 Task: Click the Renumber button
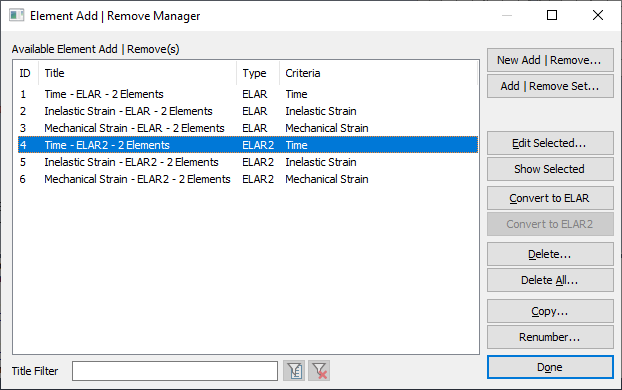550,337
